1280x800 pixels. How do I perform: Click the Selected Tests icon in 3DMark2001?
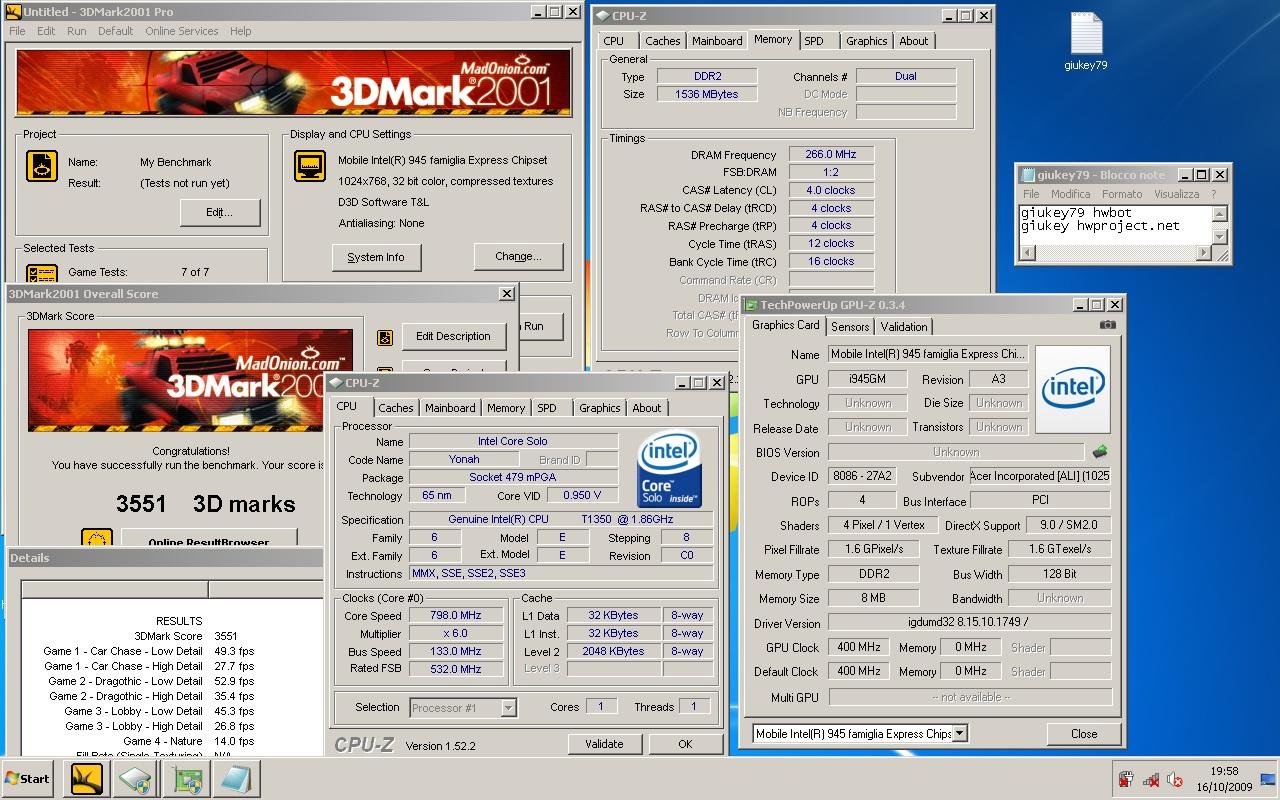tap(41, 273)
